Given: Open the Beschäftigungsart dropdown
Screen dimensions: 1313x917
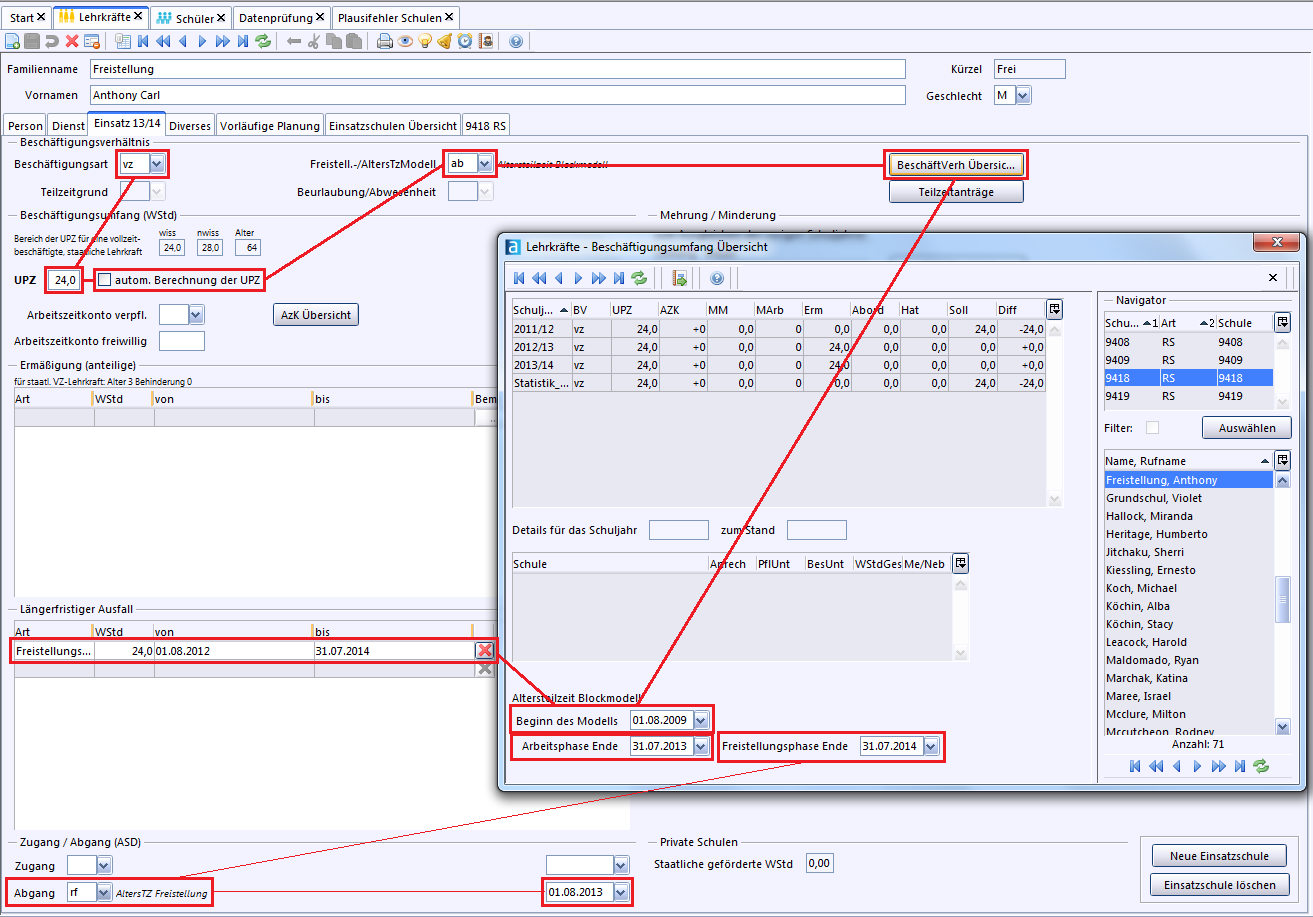Looking at the screenshot, I should click(x=158, y=163).
